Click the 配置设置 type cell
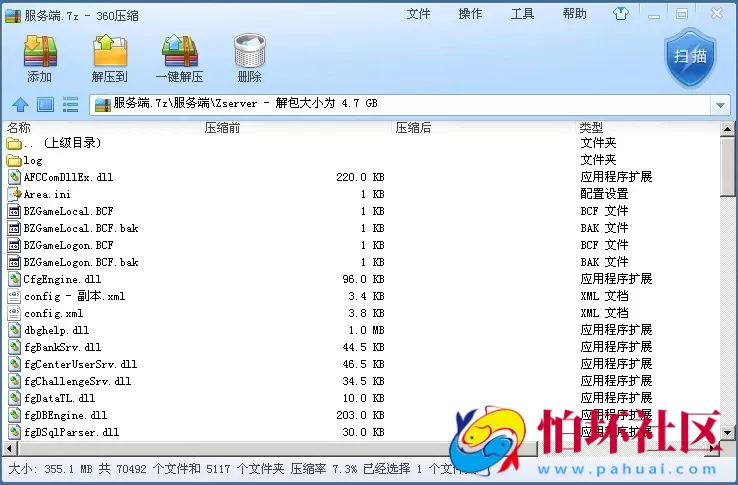 tap(604, 194)
